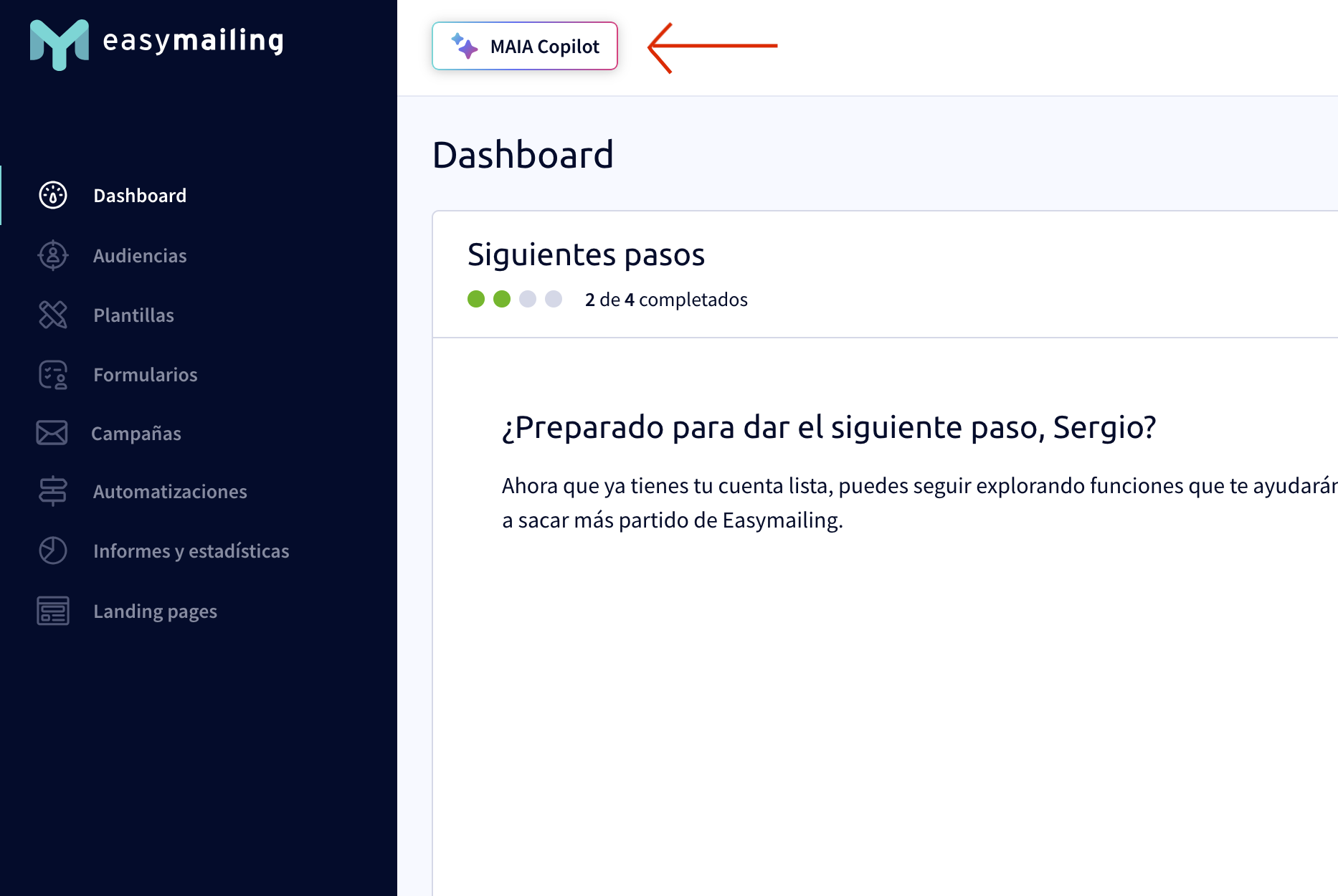Screen dimensions: 1338x896
Task: Click the Audiencias target icon
Action: (53, 255)
